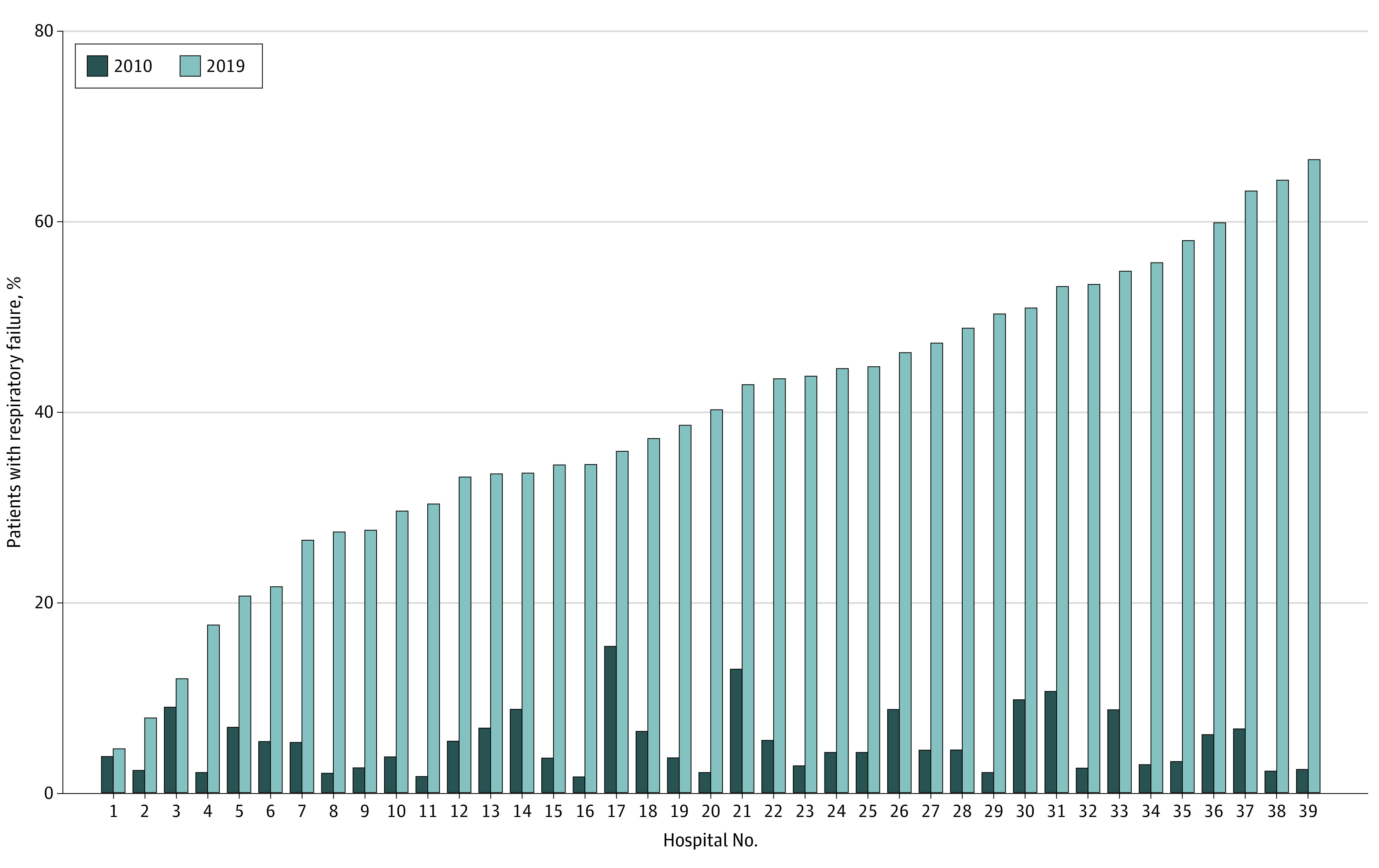1379x868 pixels.
Task: Click the '2010' legend label
Action: pyautogui.click(x=133, y=66)
